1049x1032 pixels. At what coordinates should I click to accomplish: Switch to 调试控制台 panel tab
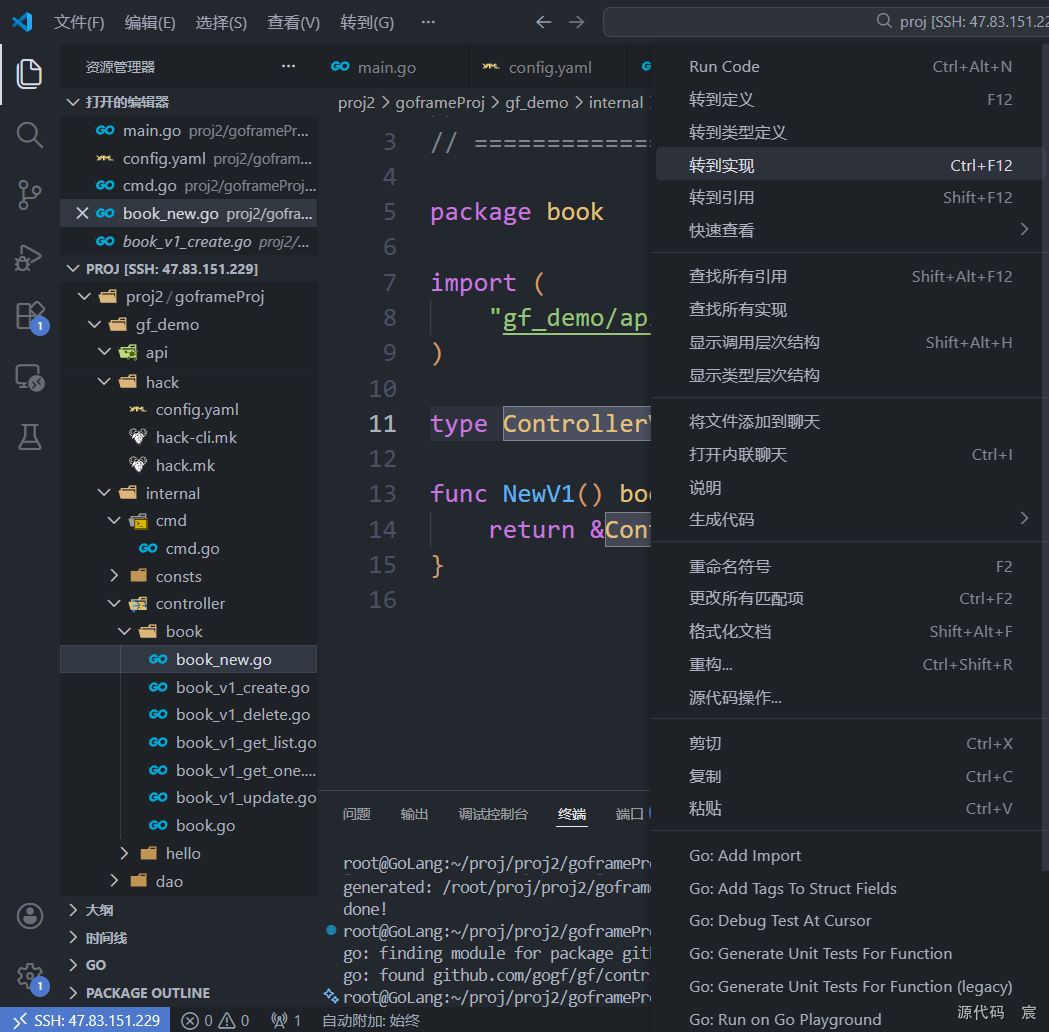(x=493, y=814)
